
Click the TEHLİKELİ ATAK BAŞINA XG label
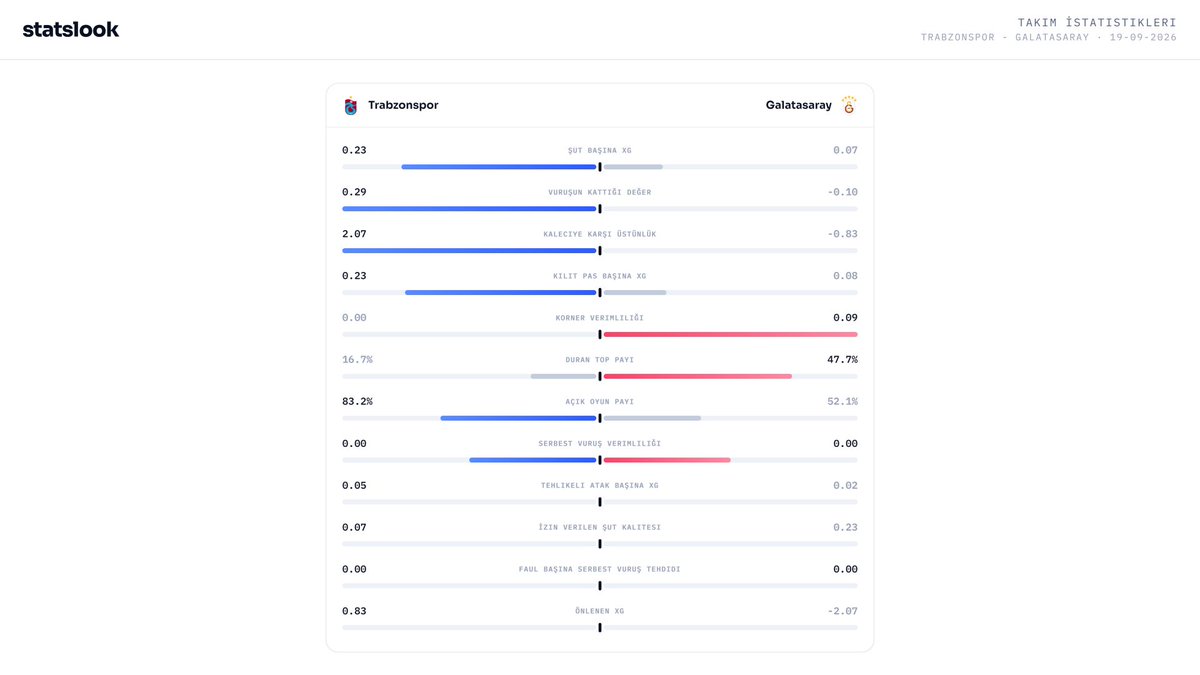coord(600,487)
